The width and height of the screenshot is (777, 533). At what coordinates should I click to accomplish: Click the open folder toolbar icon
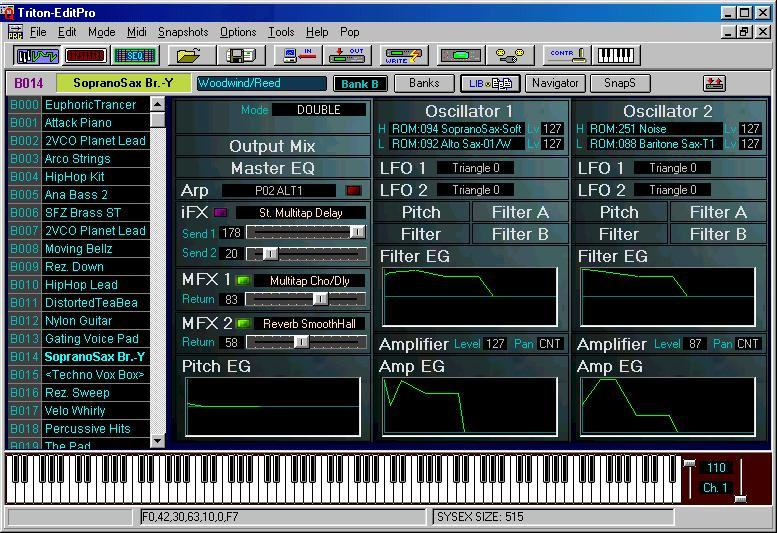[x=191, y=55]
